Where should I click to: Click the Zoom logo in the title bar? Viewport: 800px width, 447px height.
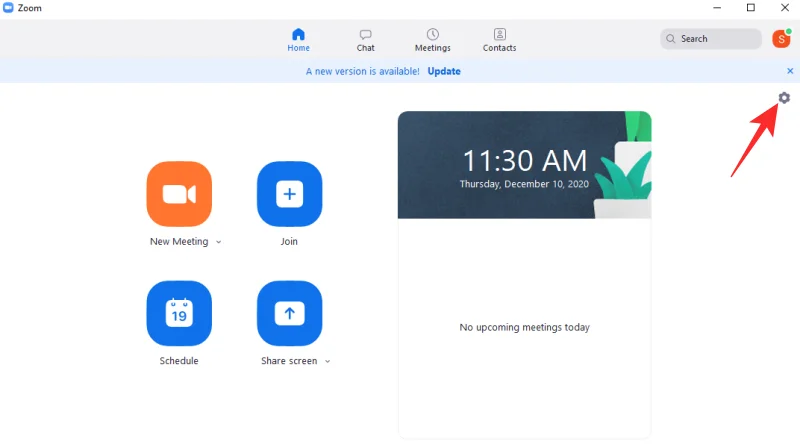pyautogui.click(x=8, y=8)
